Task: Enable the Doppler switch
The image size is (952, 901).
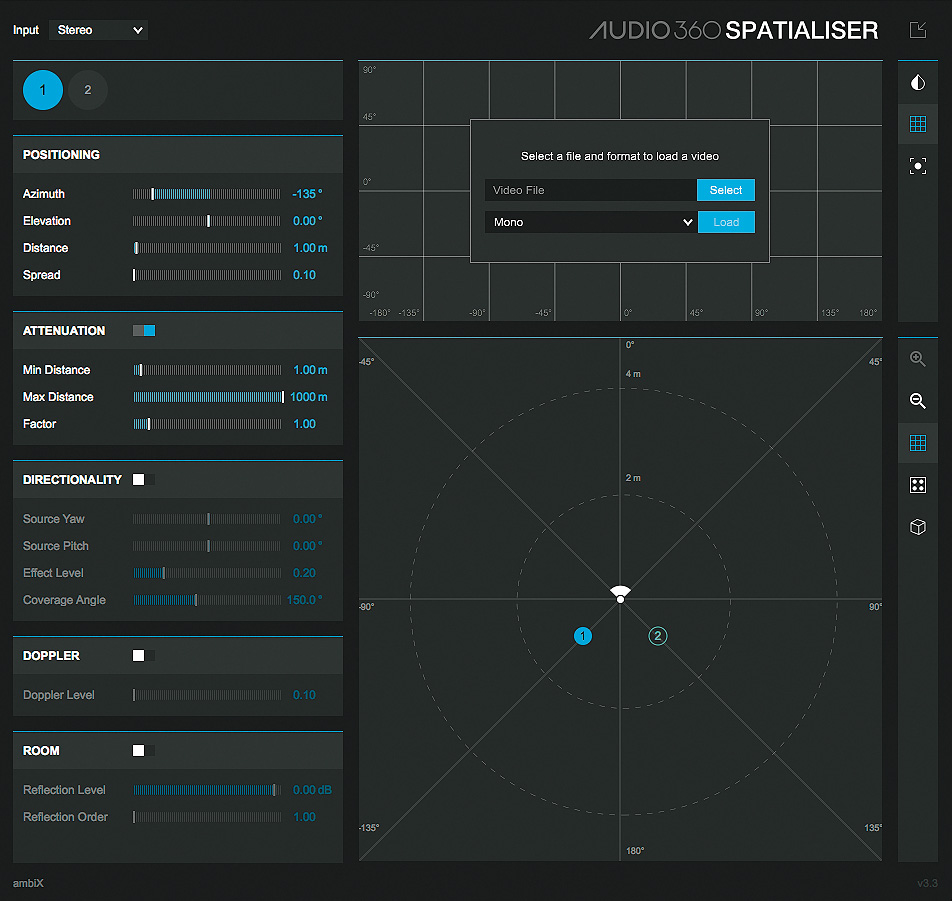Action: tap(144, 655)
